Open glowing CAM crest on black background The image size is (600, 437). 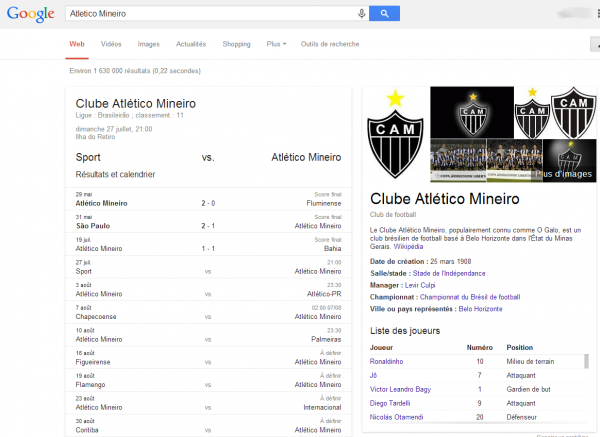[x=472, y=113]
